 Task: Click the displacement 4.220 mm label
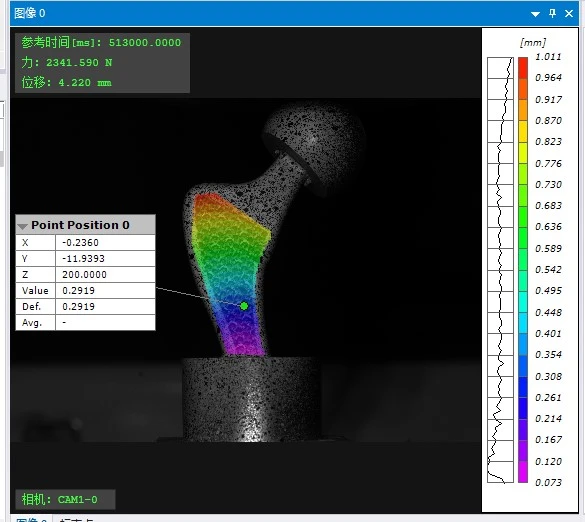click(66, 82)
